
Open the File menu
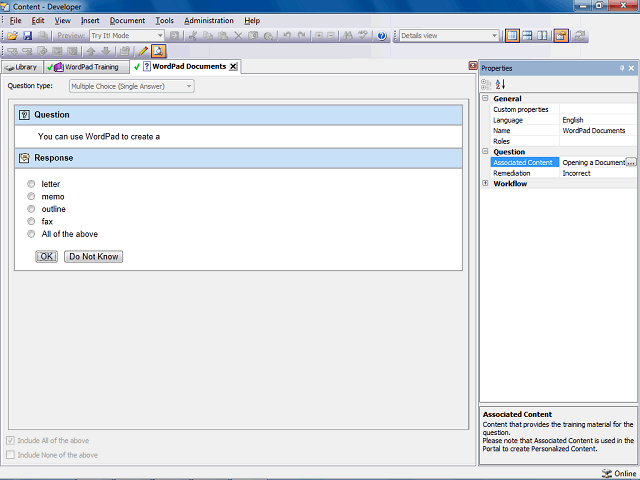click(x=16, y=20)
